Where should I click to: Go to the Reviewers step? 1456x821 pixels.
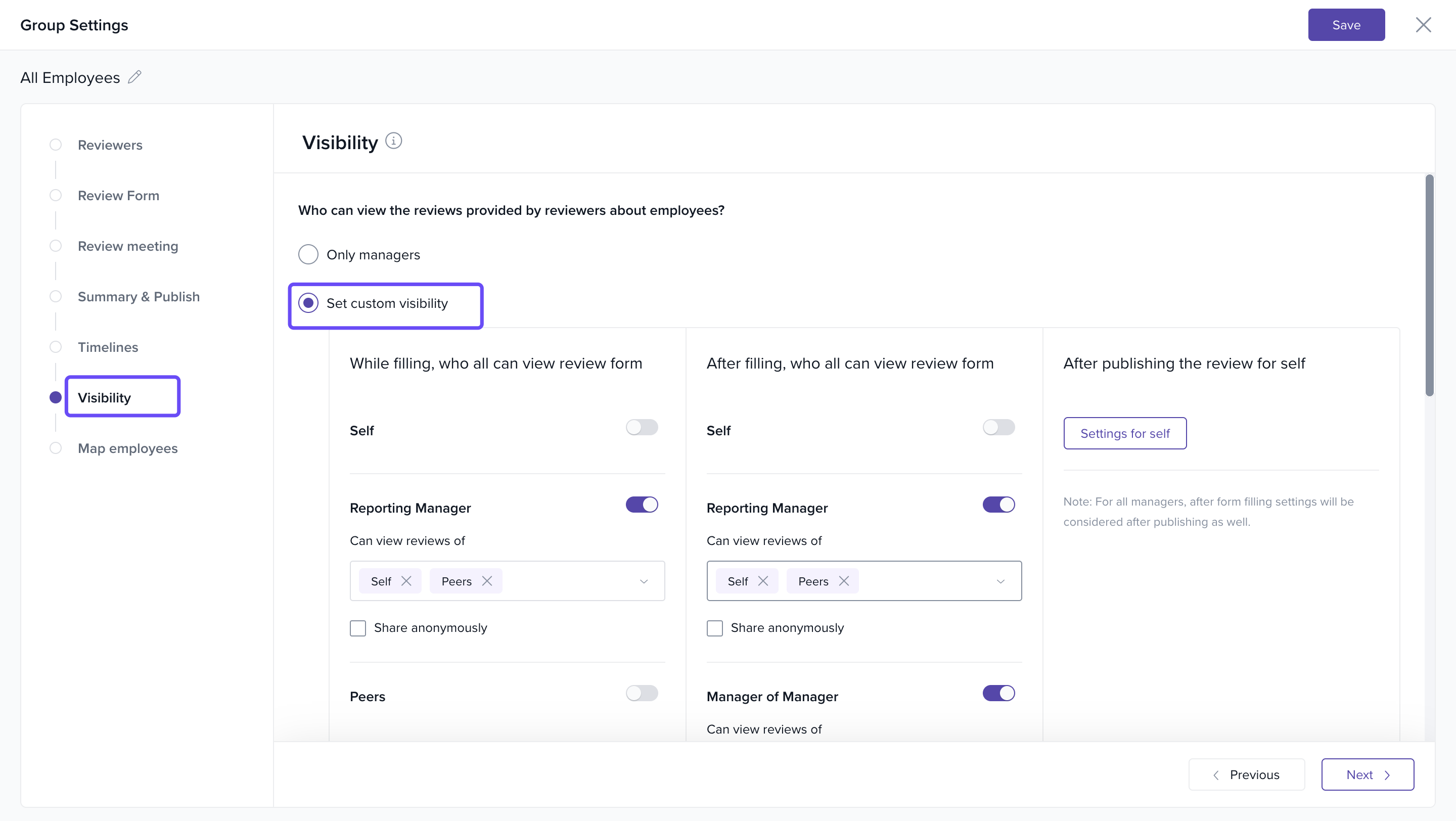110,145
